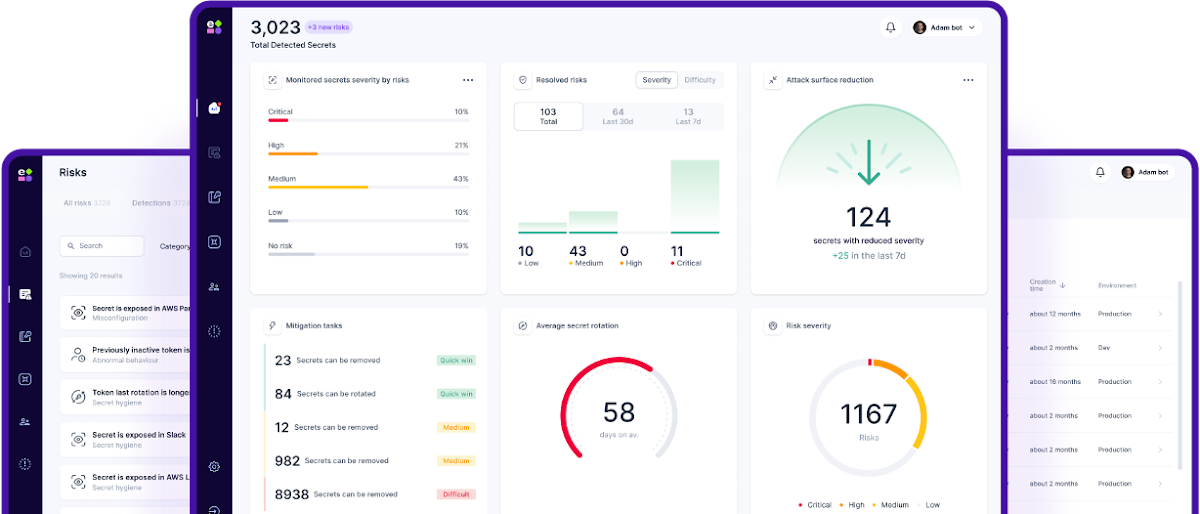1200x514 pixels.
Task: Click the logout arrow icon in sidebar
Action: pyautogui.click(x=214, y=509)
